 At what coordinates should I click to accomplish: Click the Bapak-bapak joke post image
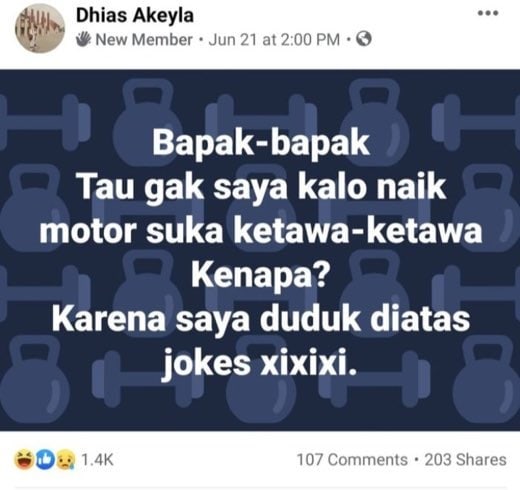click(260, 250)
